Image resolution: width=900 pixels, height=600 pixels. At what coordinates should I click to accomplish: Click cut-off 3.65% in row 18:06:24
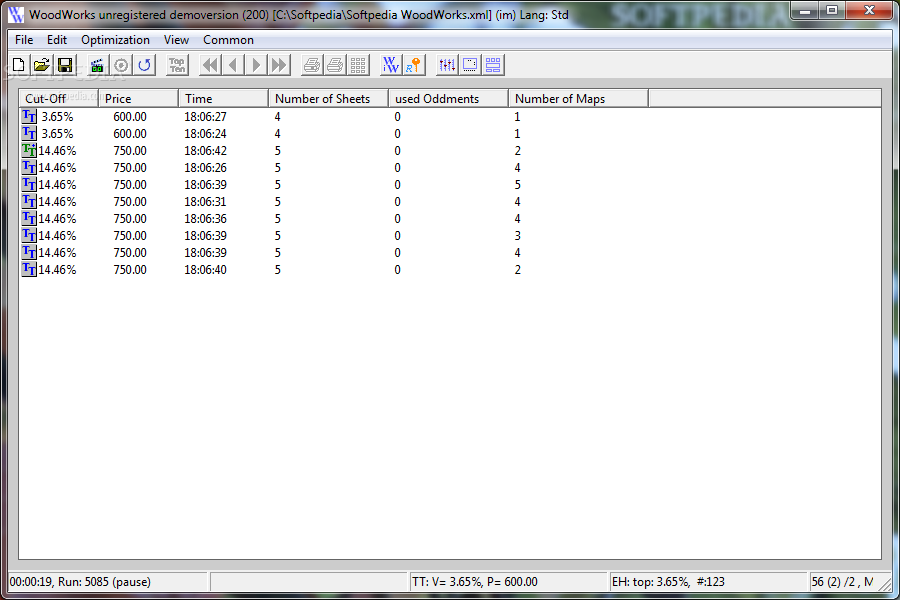tap(57, 133)
